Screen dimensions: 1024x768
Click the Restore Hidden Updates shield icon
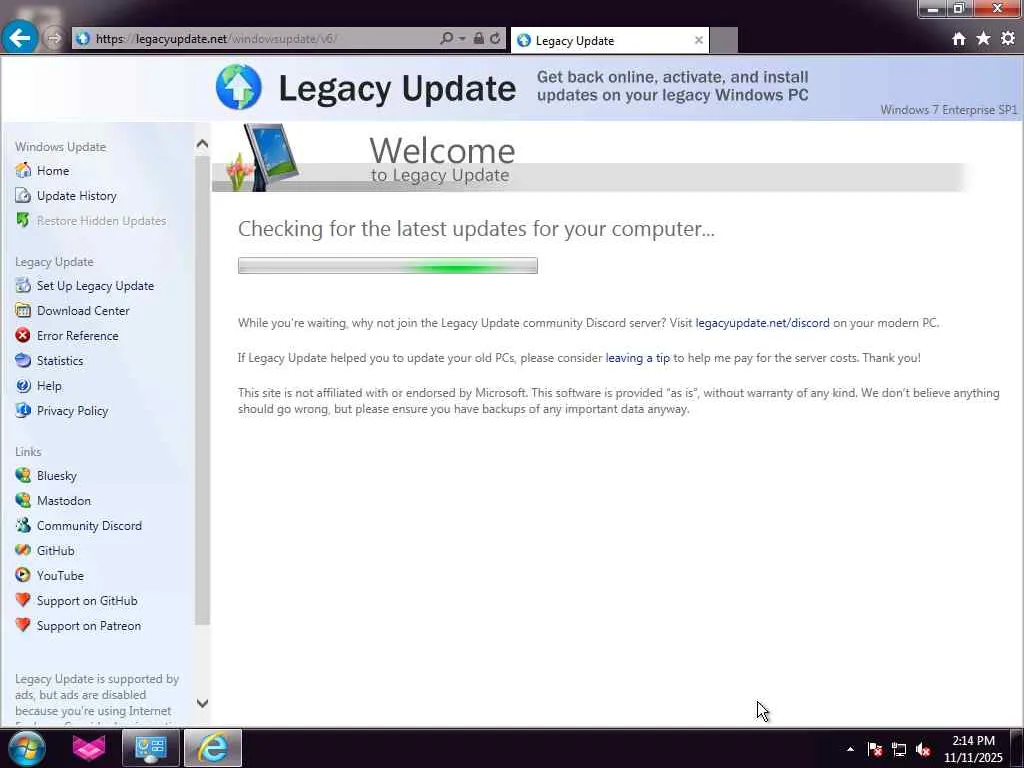coord(23,220)
